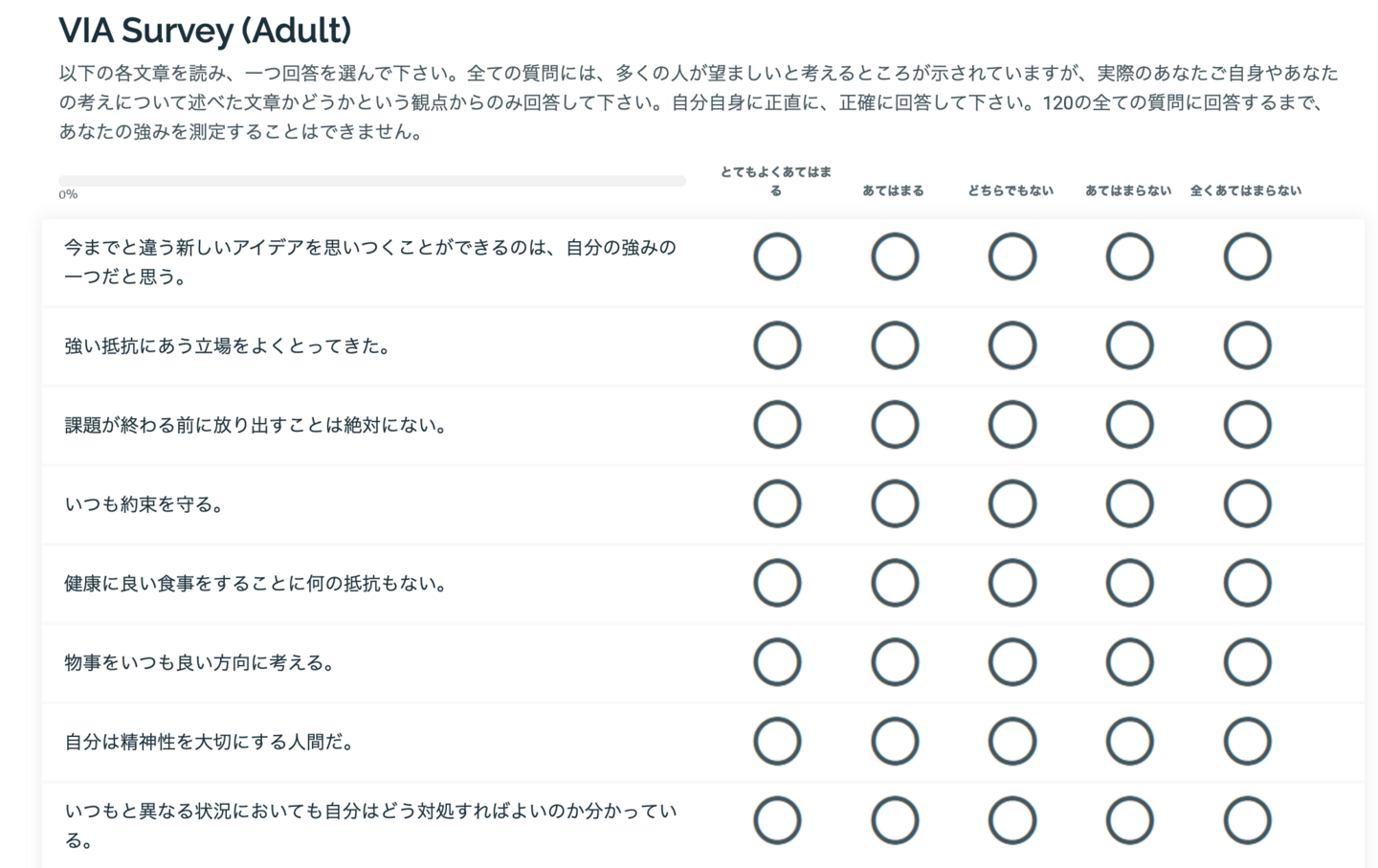
Task: Pick どちらでもない for いつもと異なる状況 question
Action: click(x=1011, y=821)
